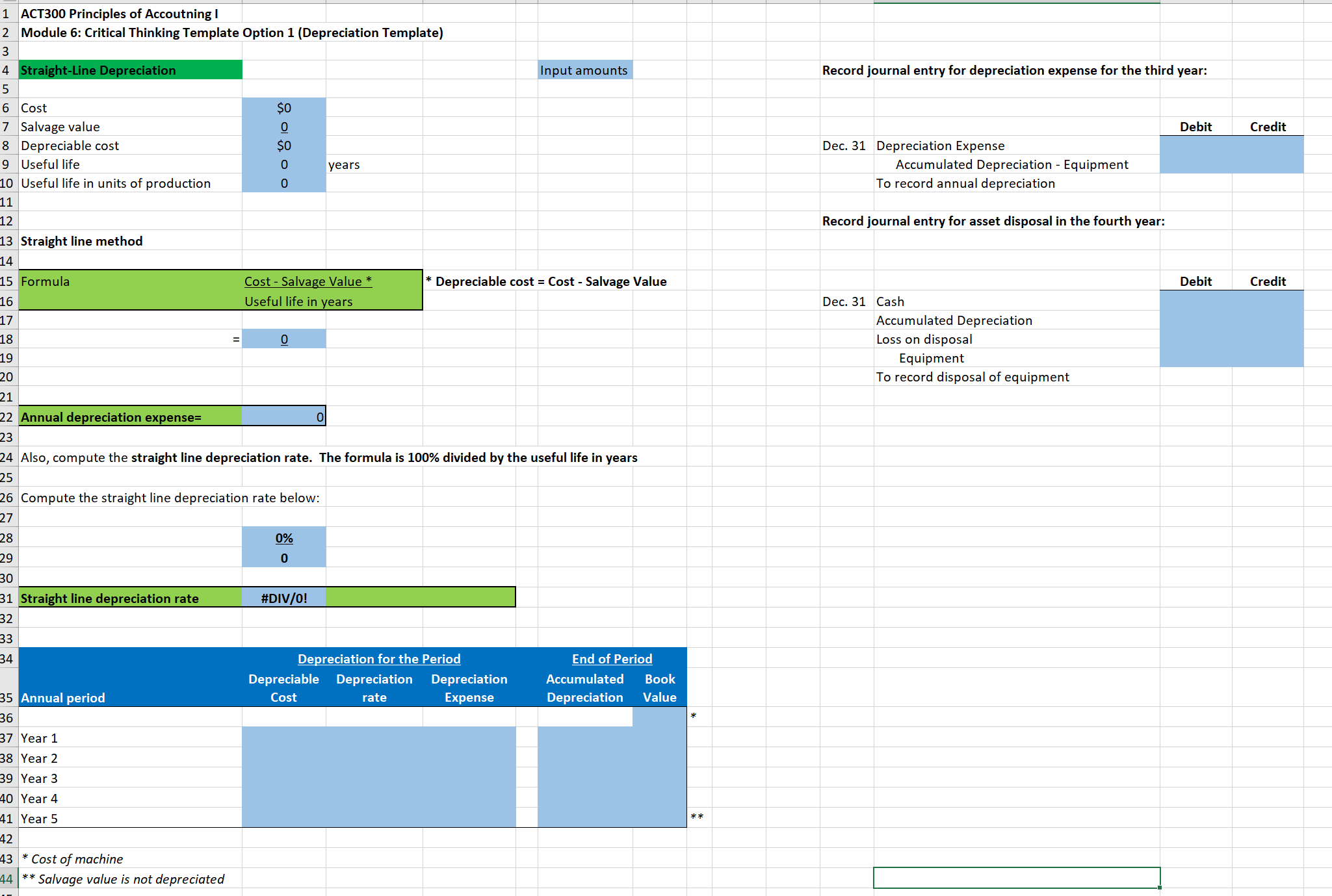
Task: Click the Year 1 Depreciable Cost cell
Action: coord(284,738)
